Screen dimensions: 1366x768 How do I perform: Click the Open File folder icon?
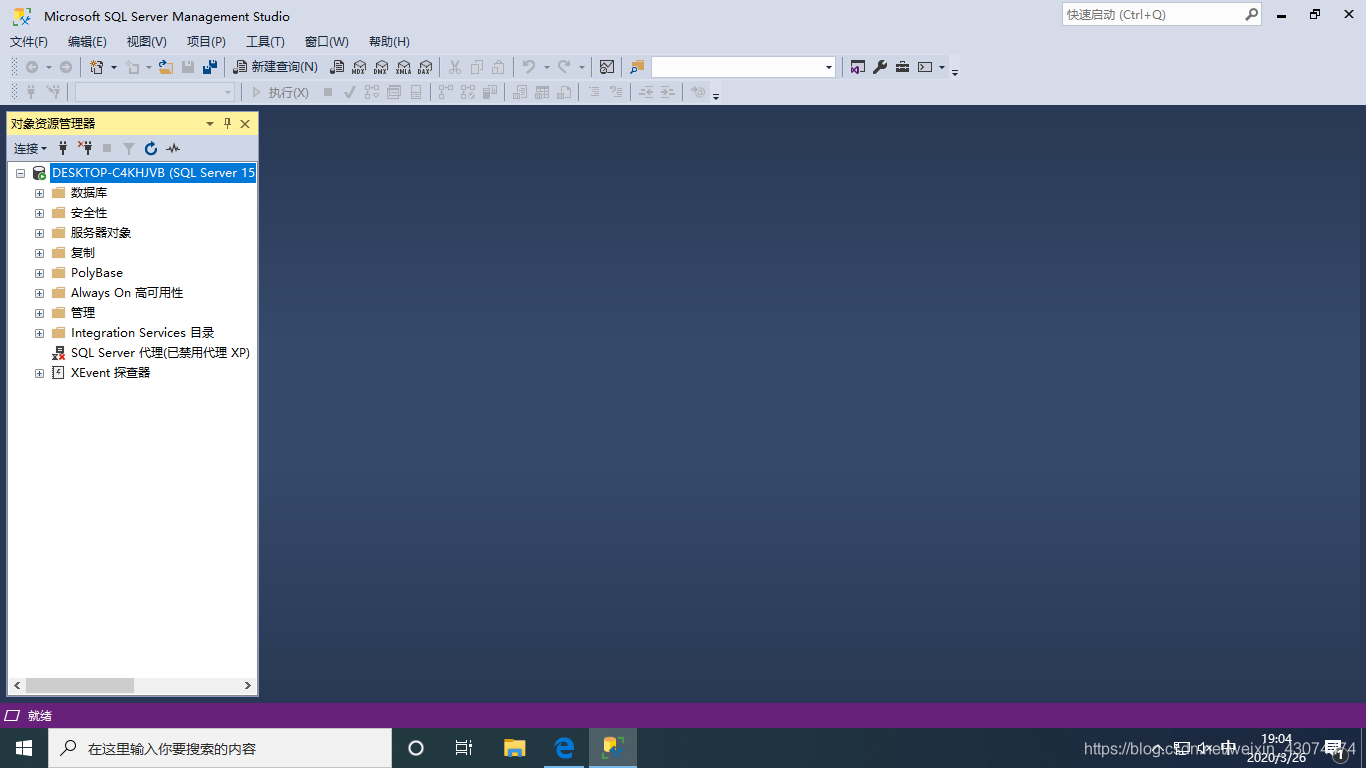coord(166,67)
